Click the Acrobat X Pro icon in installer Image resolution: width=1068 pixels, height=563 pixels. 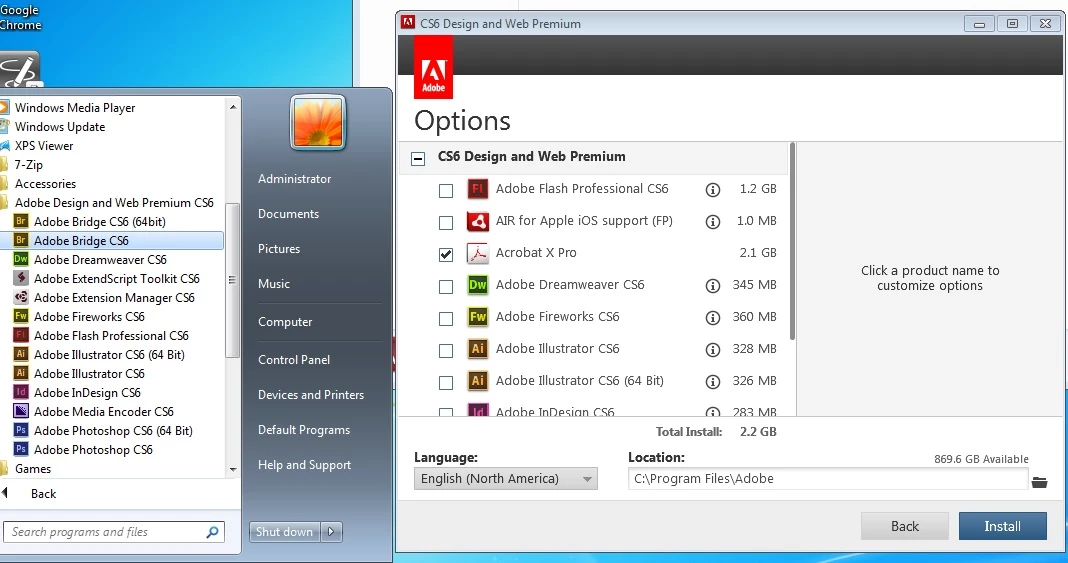477,253
